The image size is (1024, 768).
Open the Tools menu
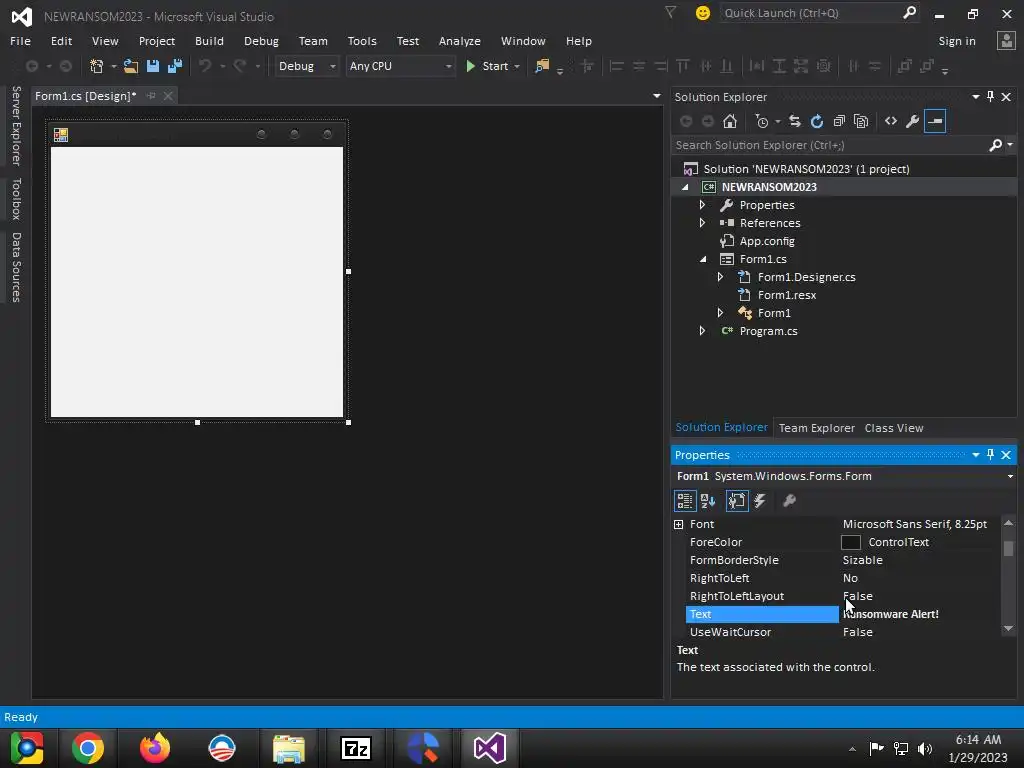(x=362, y=41)
